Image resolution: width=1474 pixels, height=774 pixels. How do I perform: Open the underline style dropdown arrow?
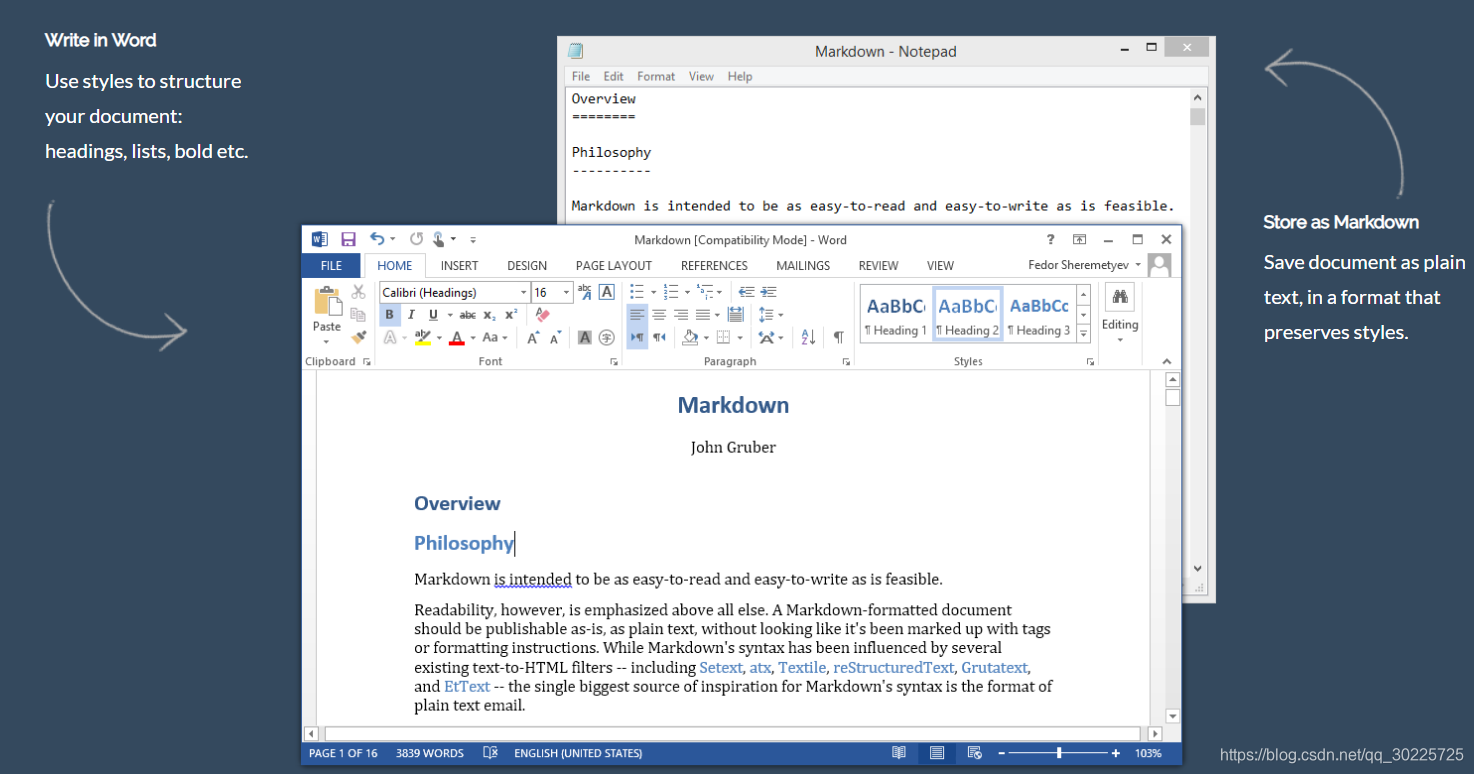coord(449,315)
